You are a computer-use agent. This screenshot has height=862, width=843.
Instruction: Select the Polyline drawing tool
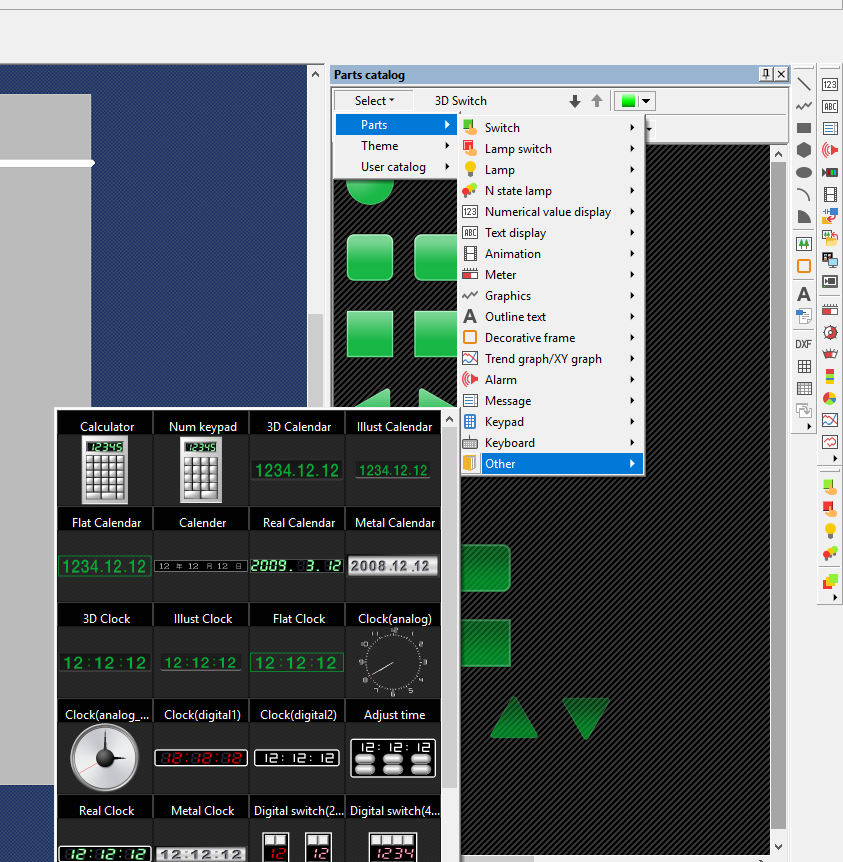coord(804,106)
